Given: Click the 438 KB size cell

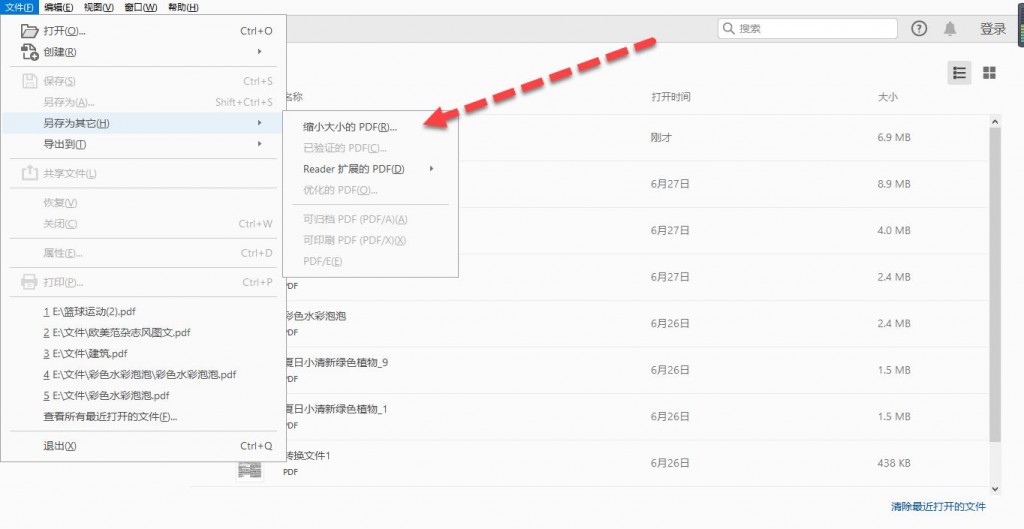Looking at the screenshot, I should coord(893,463).
